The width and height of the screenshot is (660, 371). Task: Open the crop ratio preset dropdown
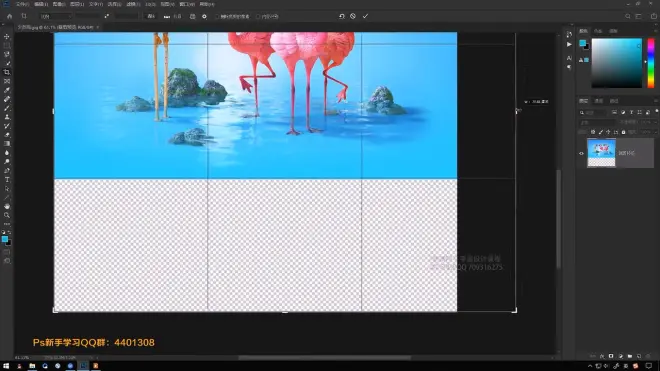[x=55, y=16]
